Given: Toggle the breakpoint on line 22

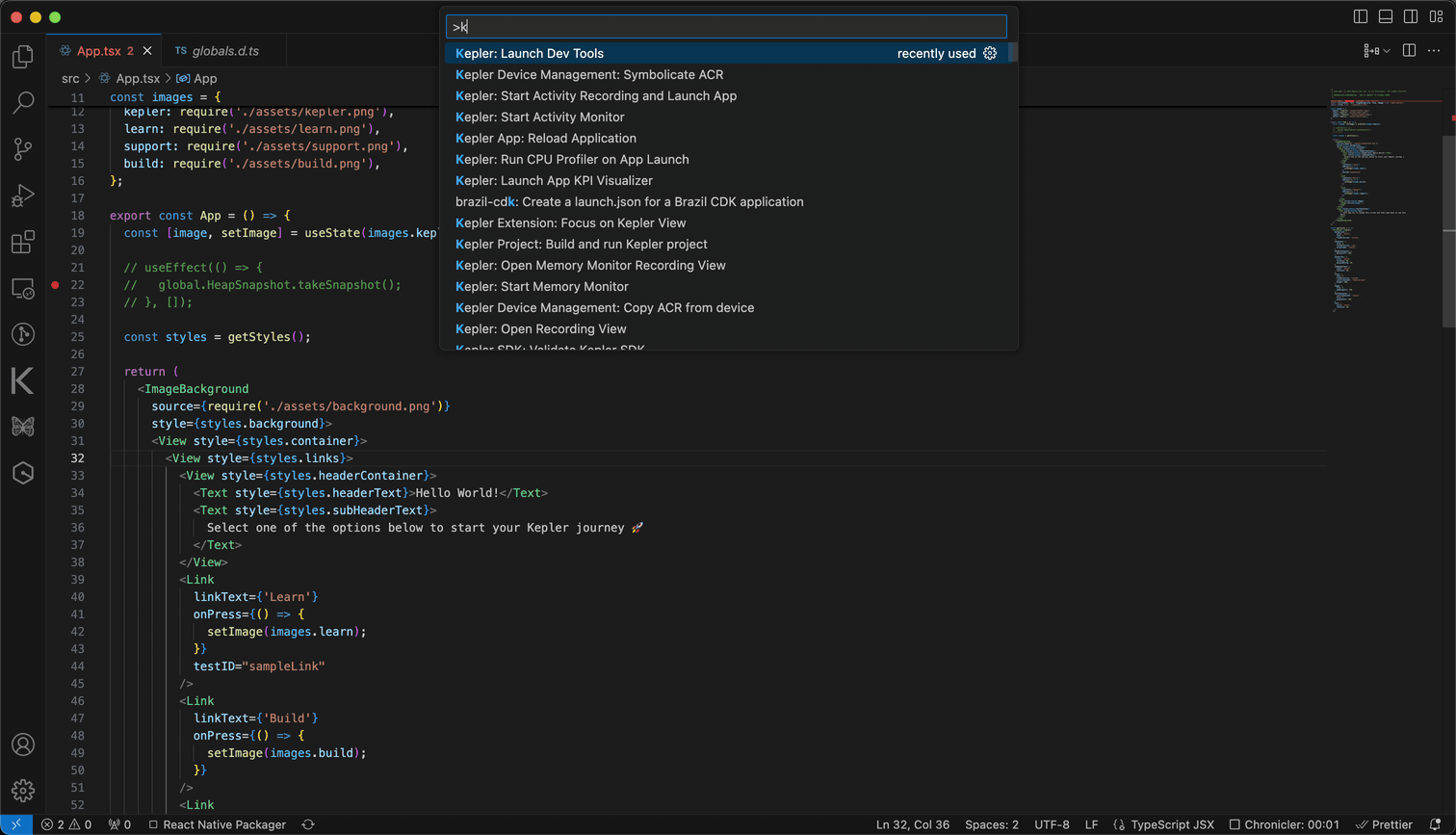Looking at the screenshot, I should tap(55, 284).
